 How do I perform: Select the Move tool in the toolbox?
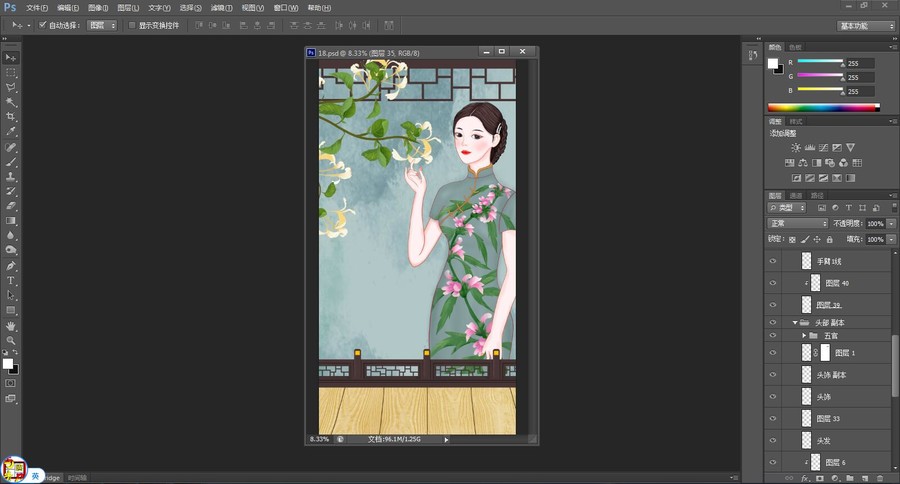[10, 58]
